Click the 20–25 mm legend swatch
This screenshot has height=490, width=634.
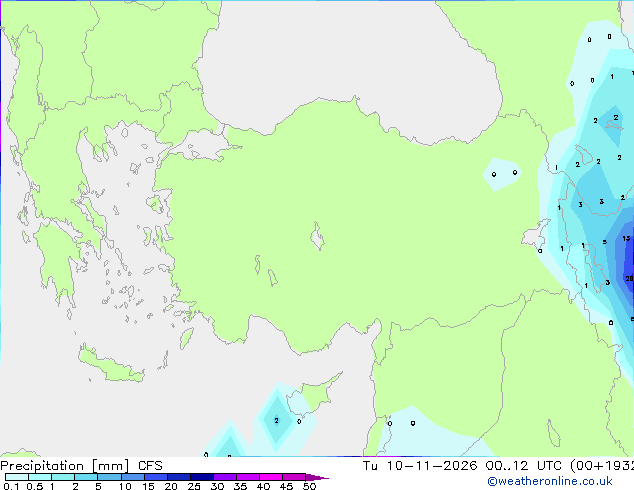point(179,477)
